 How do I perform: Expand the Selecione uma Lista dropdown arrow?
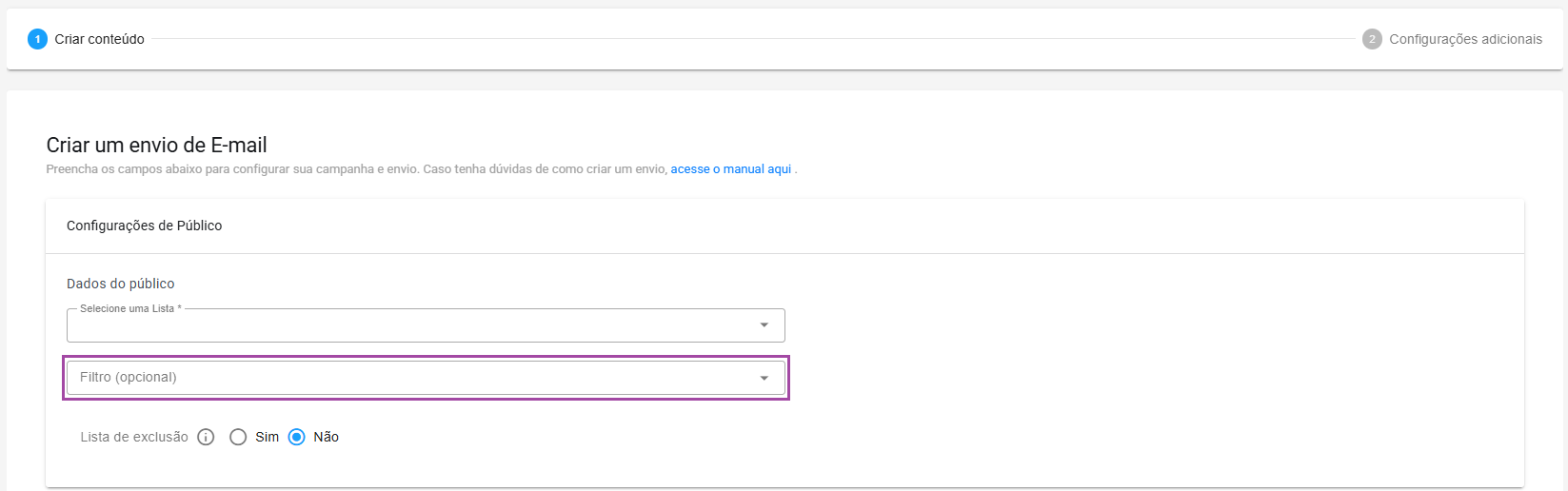tap(764, 325)
